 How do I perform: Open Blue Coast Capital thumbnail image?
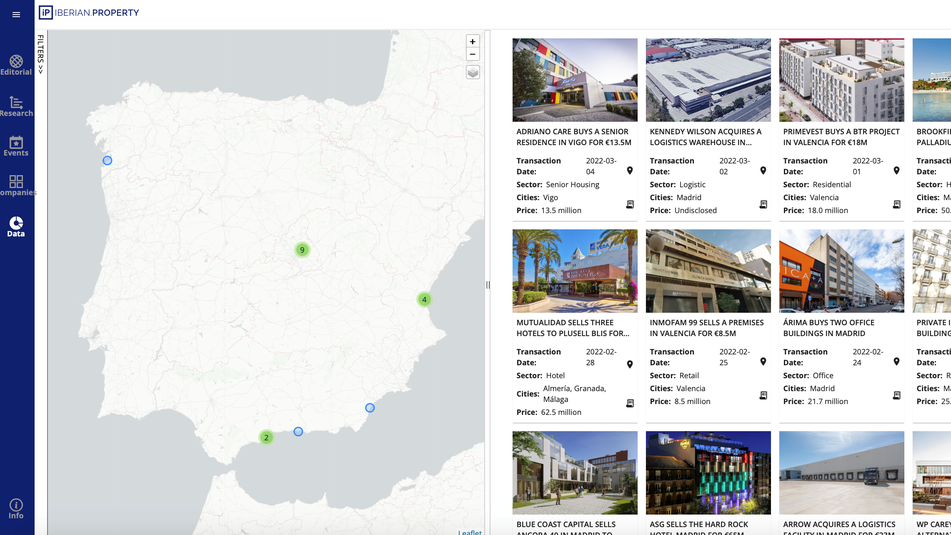tap(575, 473)
